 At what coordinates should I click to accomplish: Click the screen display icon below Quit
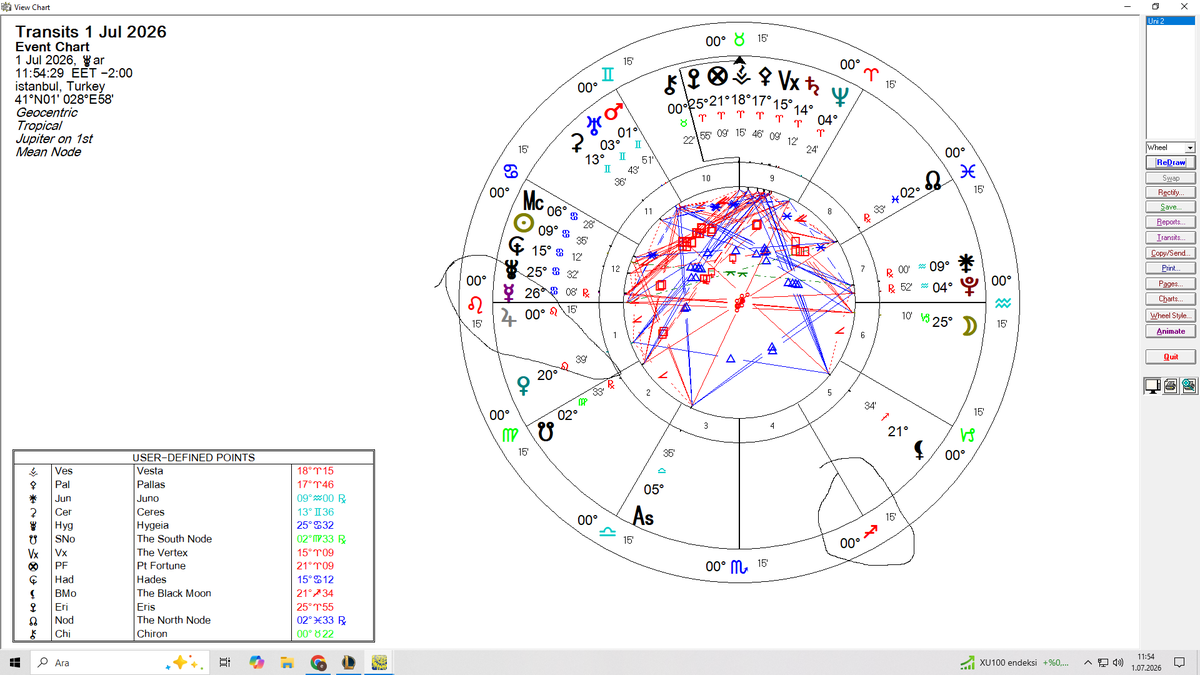(x=1153, y=386)
